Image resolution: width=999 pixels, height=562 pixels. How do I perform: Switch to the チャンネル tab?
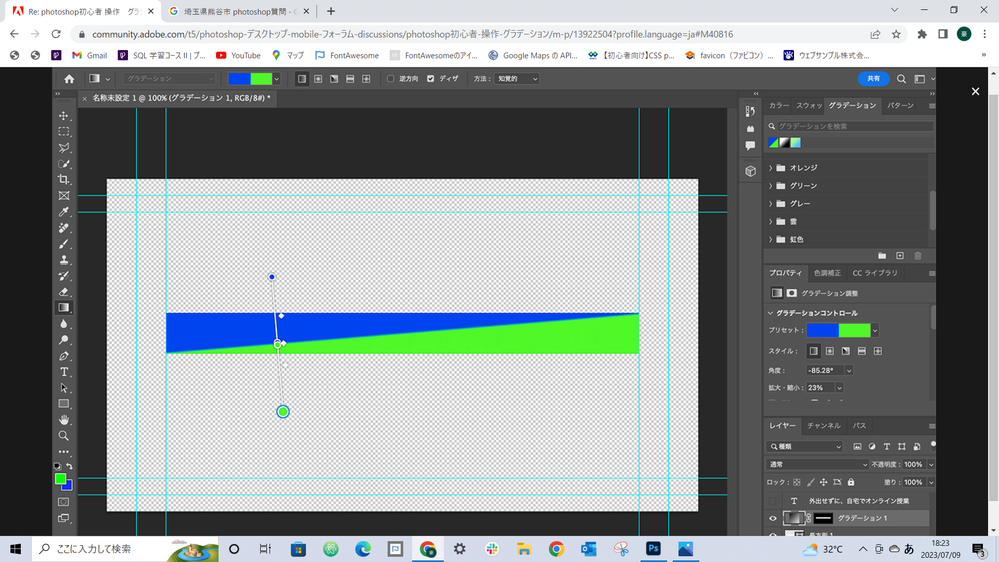pyautogui.click(x=824, y=426)
